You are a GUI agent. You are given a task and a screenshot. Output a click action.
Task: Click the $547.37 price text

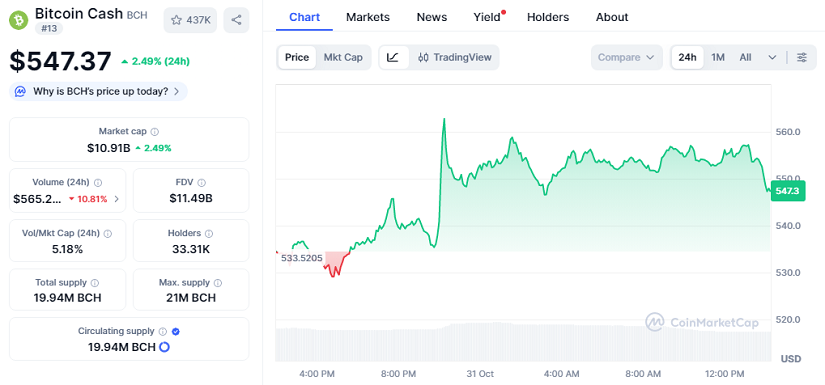(61, 61)
